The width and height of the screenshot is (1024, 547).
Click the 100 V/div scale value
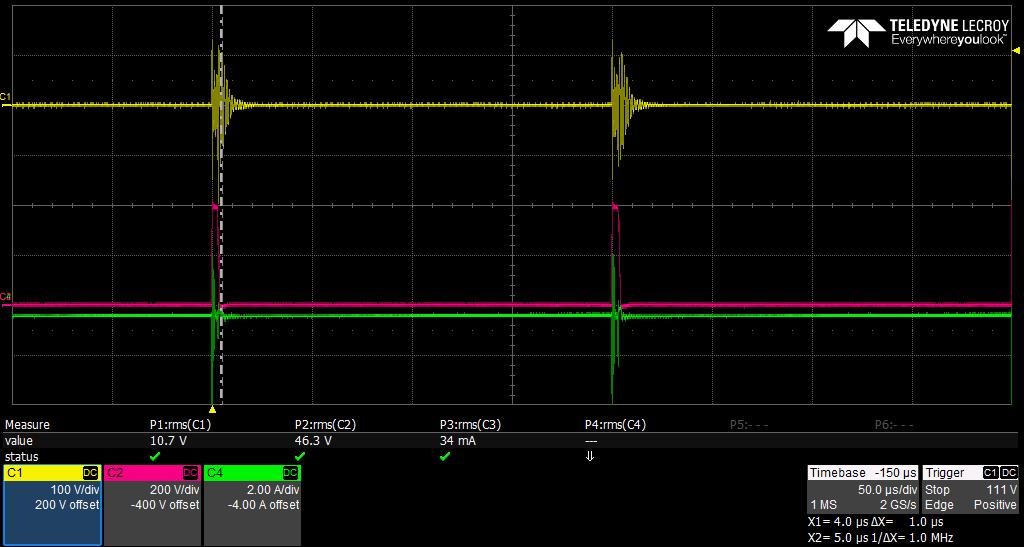pos(74,490)
